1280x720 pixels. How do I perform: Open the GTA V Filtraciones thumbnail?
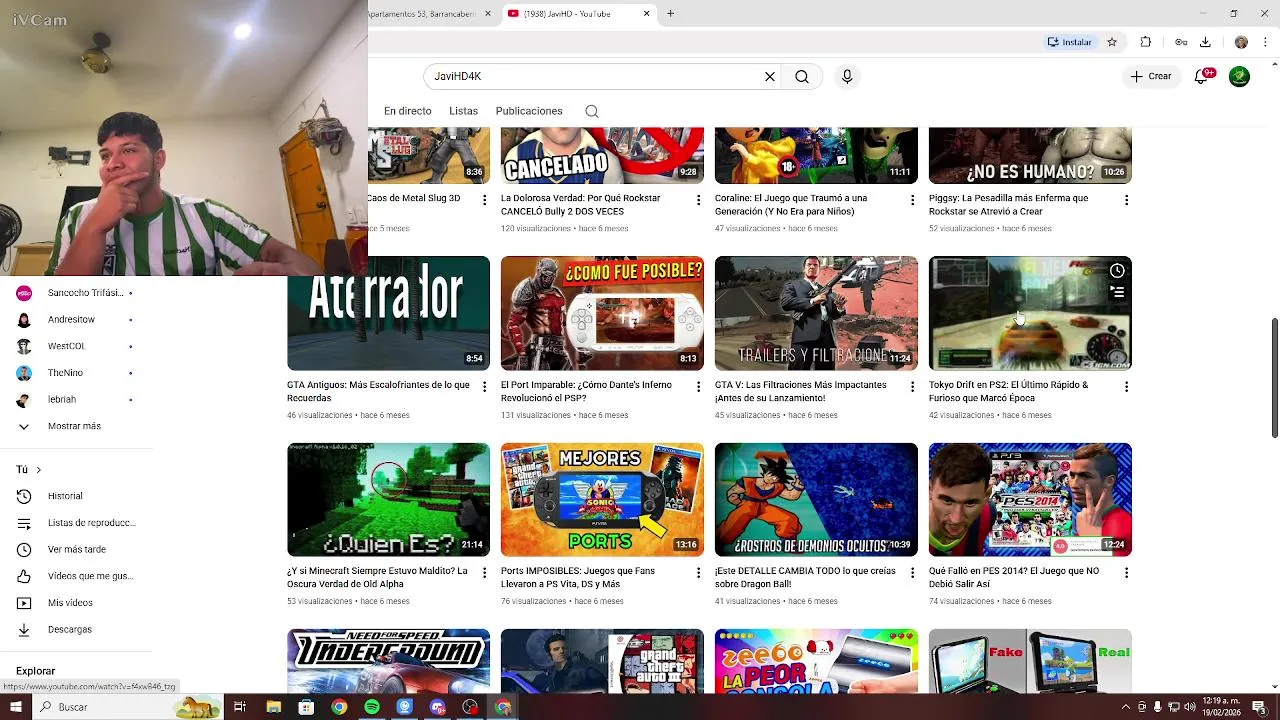pos(816,313)
